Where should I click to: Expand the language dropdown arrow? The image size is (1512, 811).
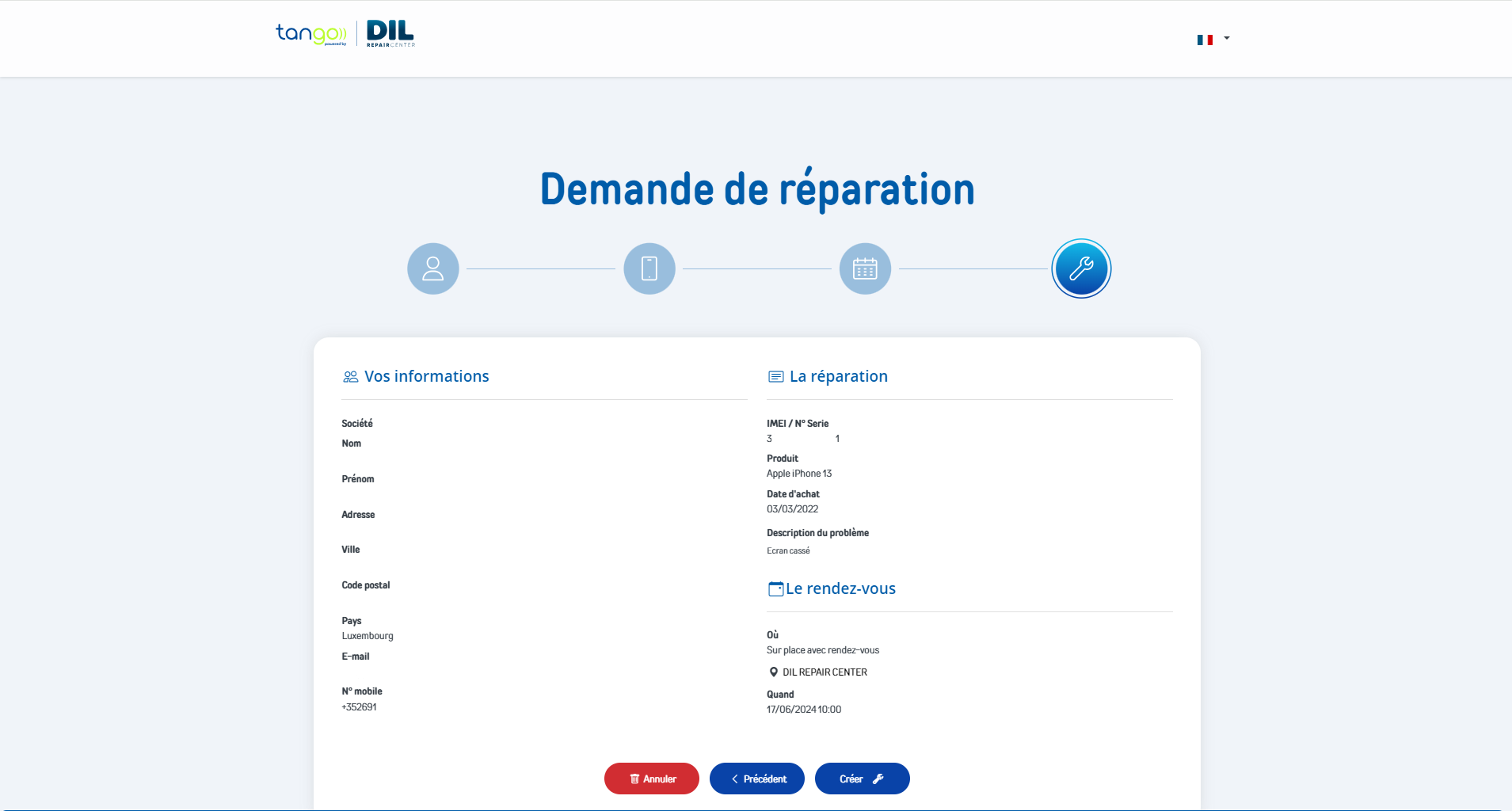[x=1227, y=38]
